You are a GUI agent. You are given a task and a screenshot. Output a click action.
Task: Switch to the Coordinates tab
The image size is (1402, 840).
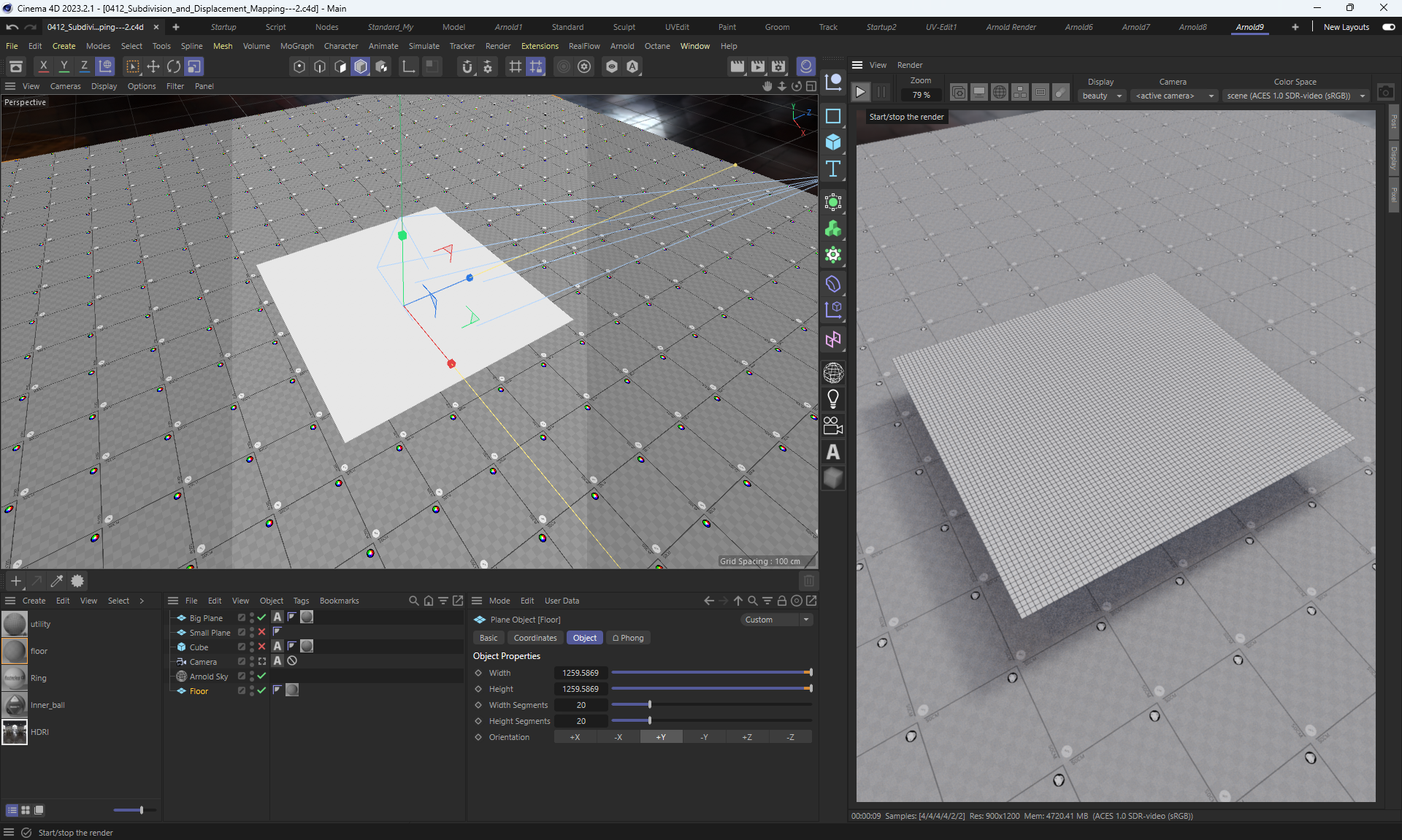[535, 638]
